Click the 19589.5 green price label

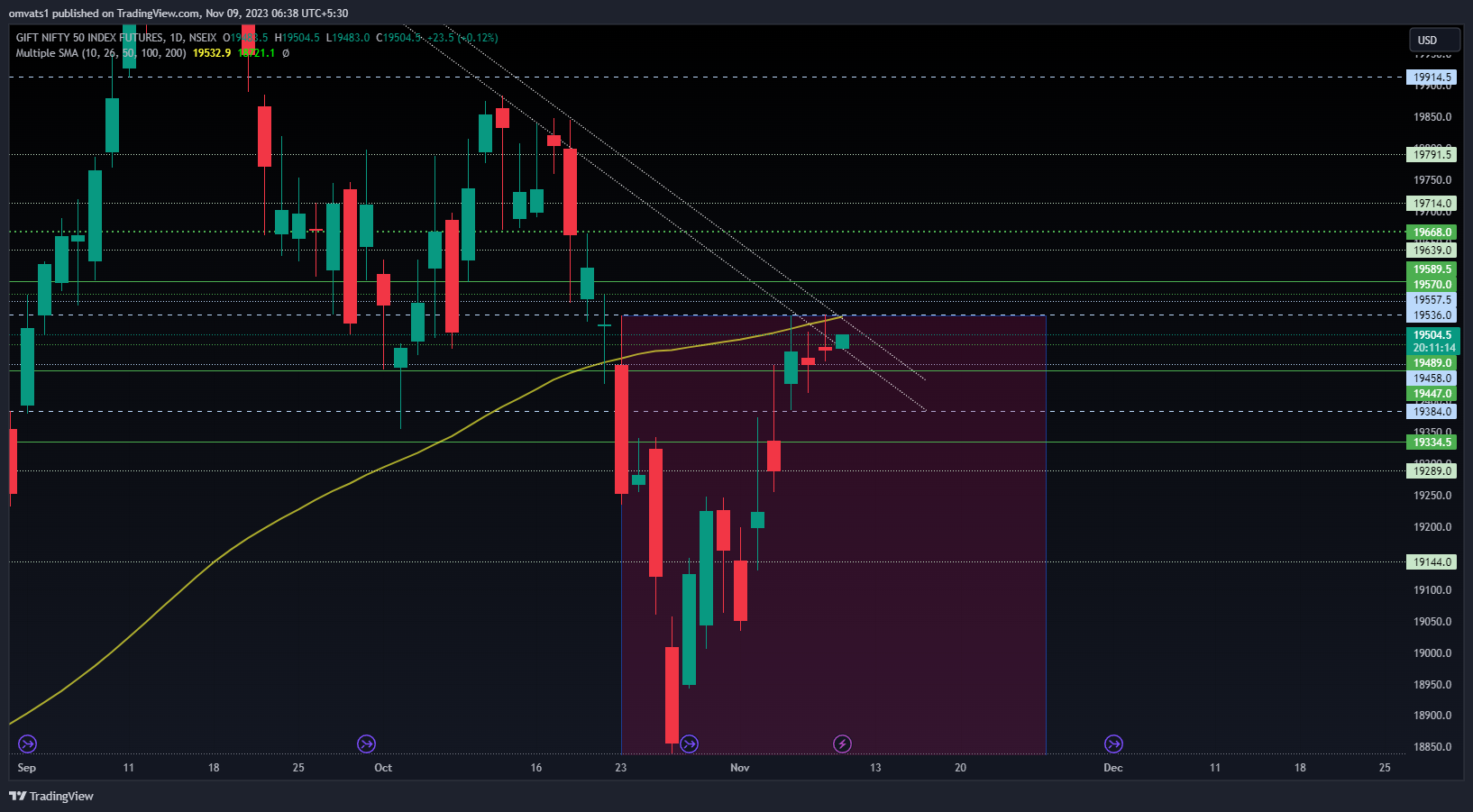pos(1432,269)
